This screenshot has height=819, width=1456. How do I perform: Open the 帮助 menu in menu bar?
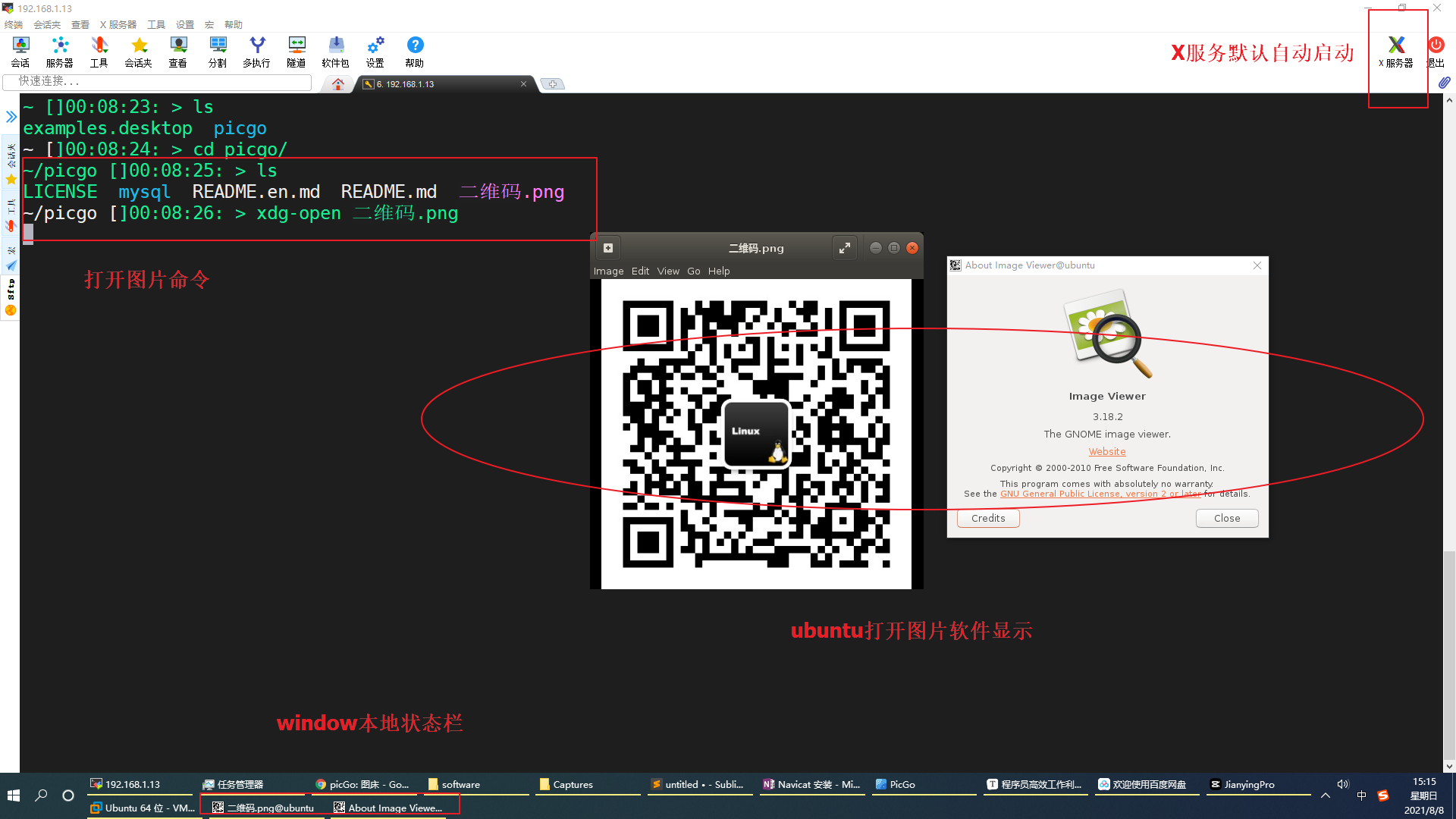234,24
